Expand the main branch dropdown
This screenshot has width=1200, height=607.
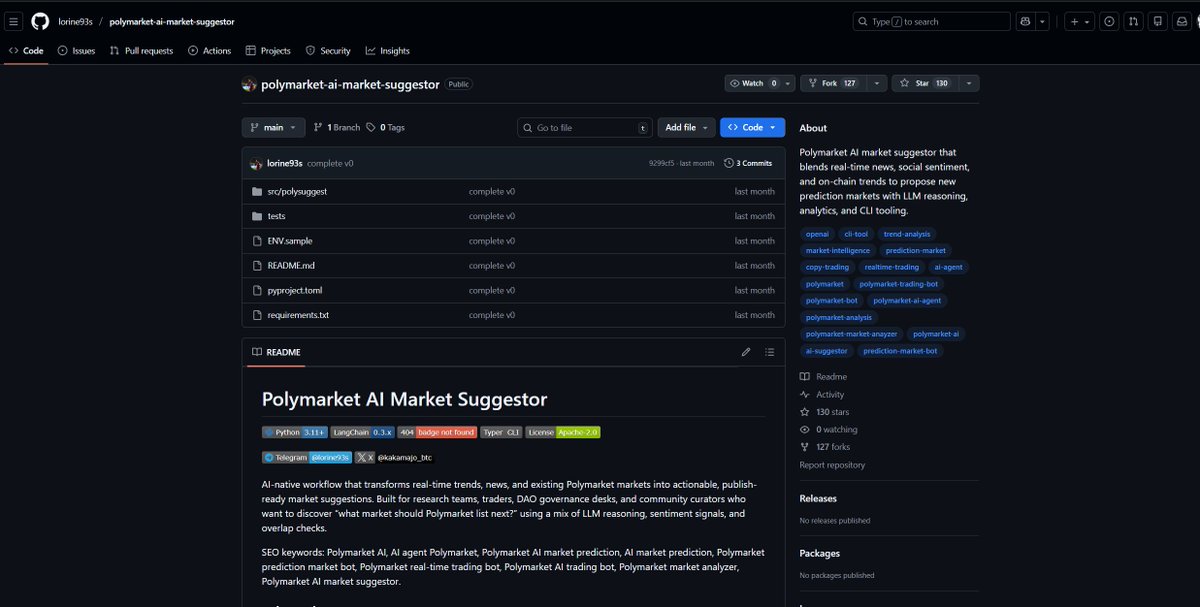[x=273, y=128]
